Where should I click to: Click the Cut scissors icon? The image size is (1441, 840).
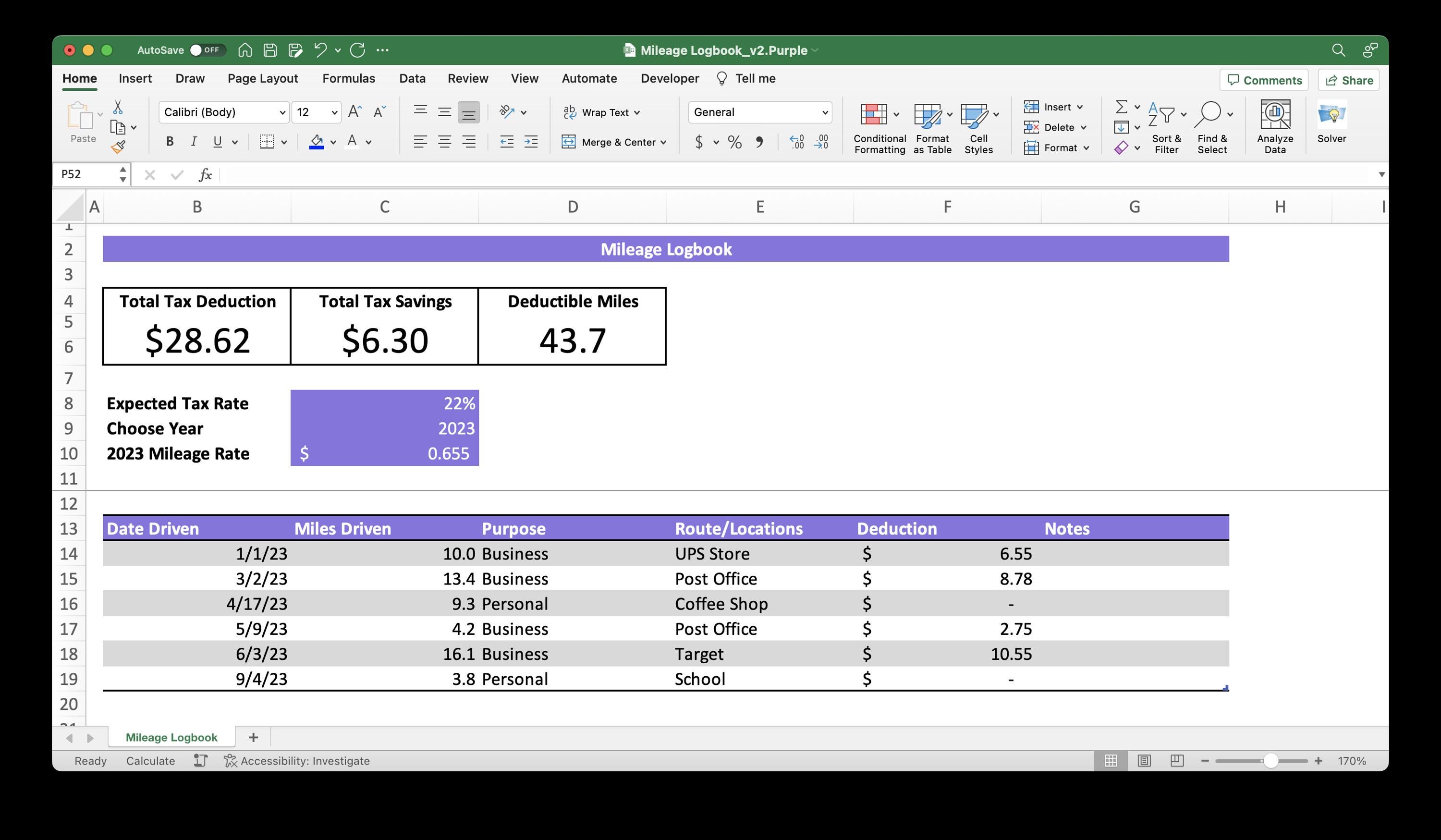click(x=118, y=107)
